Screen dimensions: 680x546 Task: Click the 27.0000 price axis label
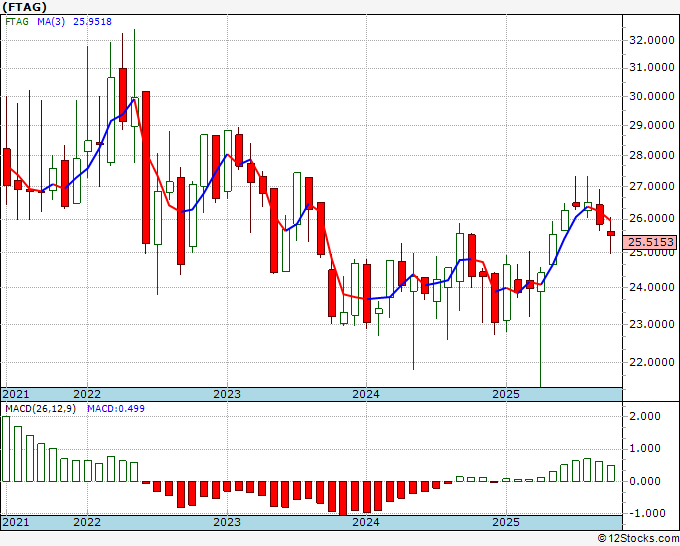click(x=651, y=186)
